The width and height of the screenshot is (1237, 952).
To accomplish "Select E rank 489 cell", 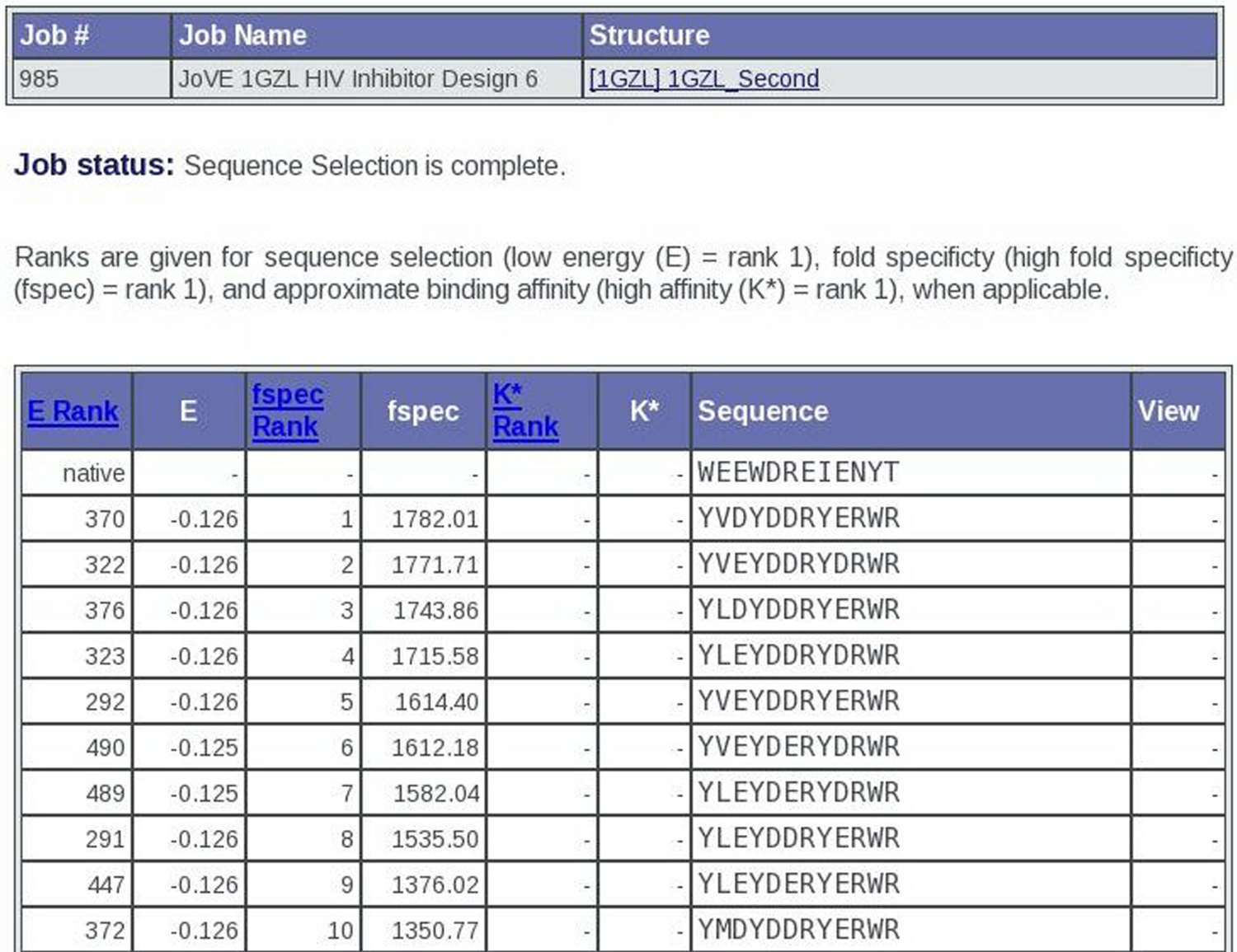I will pyautogui.click(x=77, y=793).
